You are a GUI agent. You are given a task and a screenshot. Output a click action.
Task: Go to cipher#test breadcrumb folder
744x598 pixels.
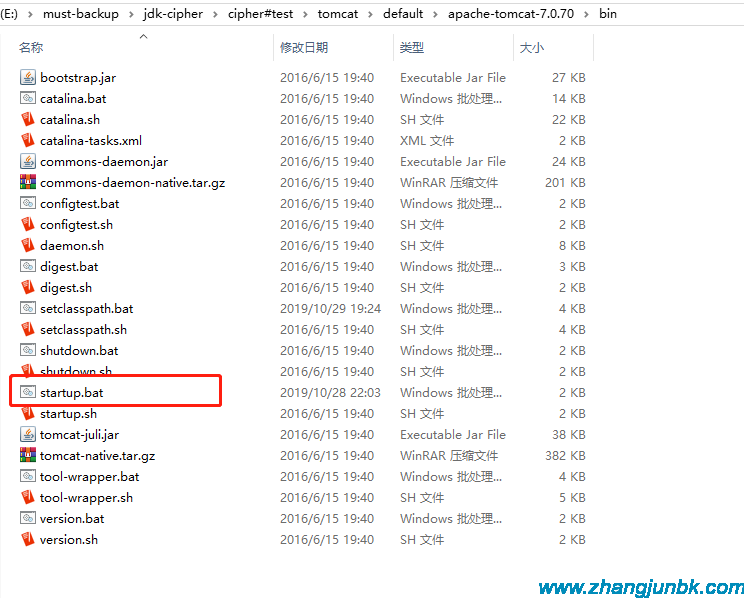click(260, 14)
